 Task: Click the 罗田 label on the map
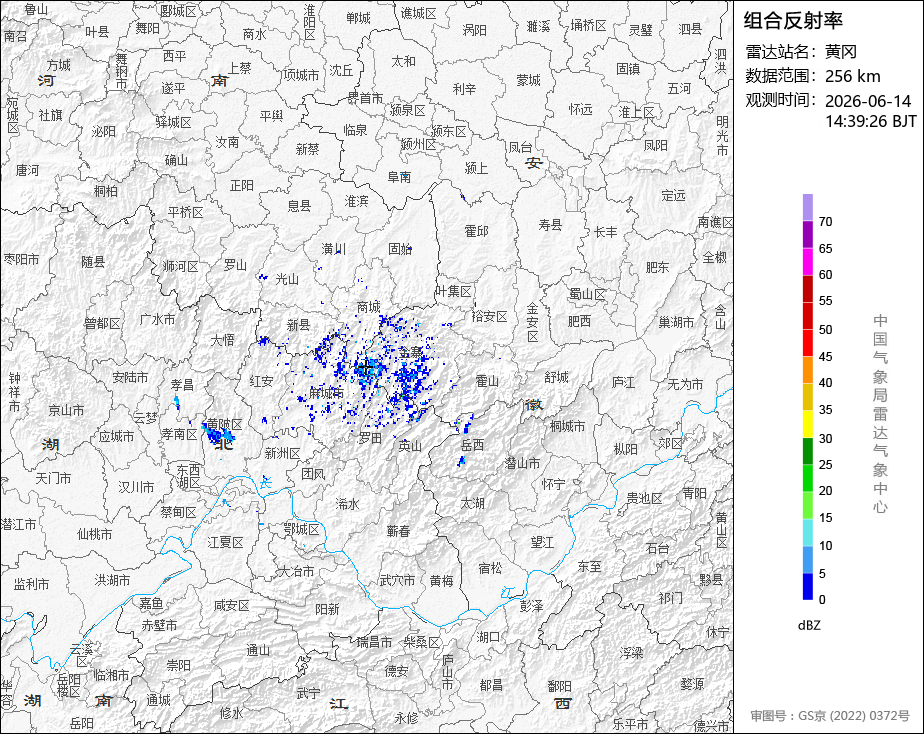[x=371, y=438]
